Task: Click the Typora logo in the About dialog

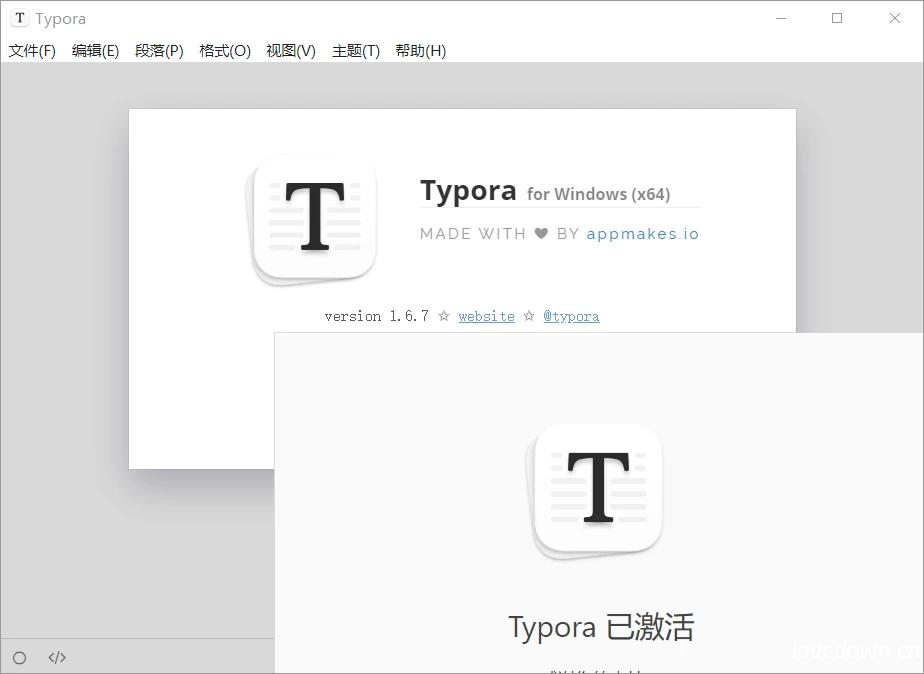Action: pos(311,218)
